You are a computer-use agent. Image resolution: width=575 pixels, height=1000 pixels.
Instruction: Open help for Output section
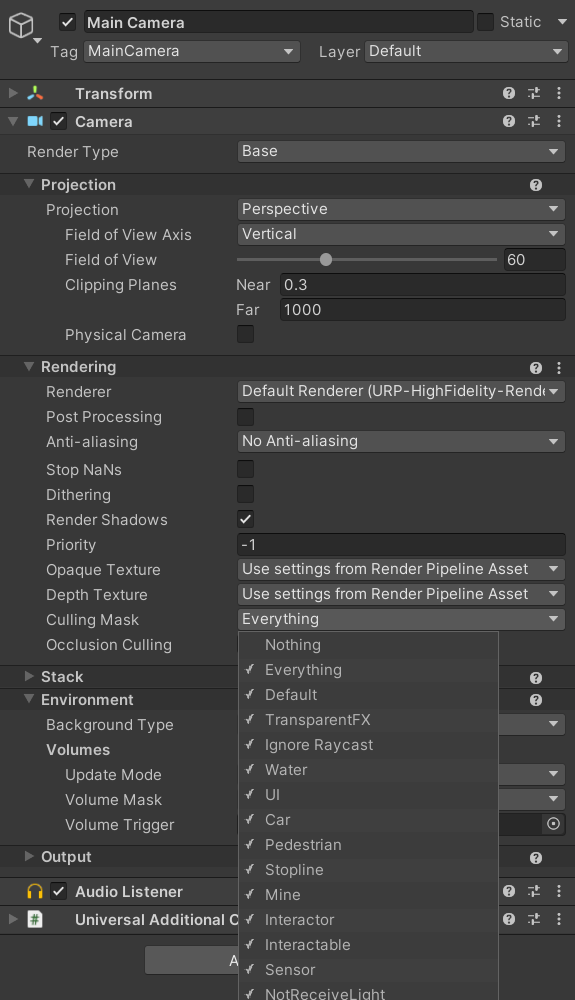pos(536,858)
